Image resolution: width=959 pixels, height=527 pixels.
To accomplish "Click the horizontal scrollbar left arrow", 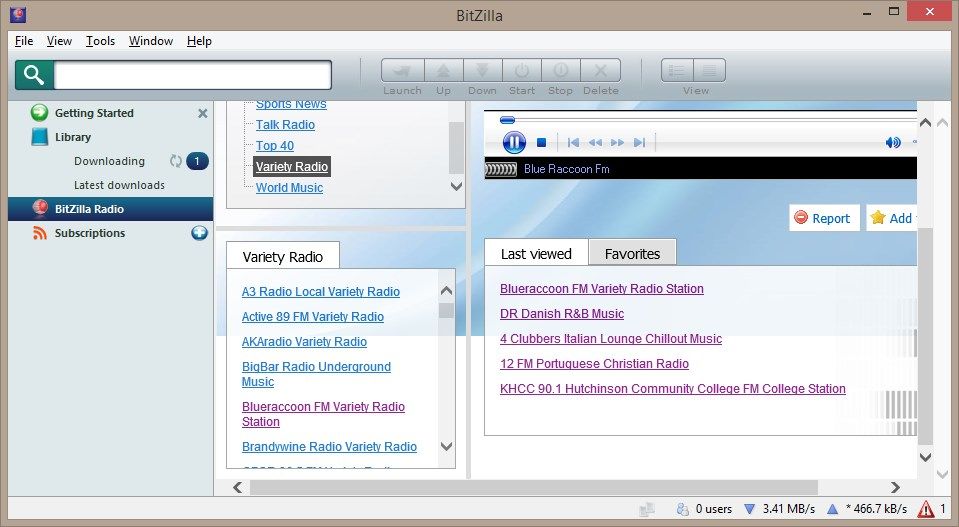I will coord(238,487).
